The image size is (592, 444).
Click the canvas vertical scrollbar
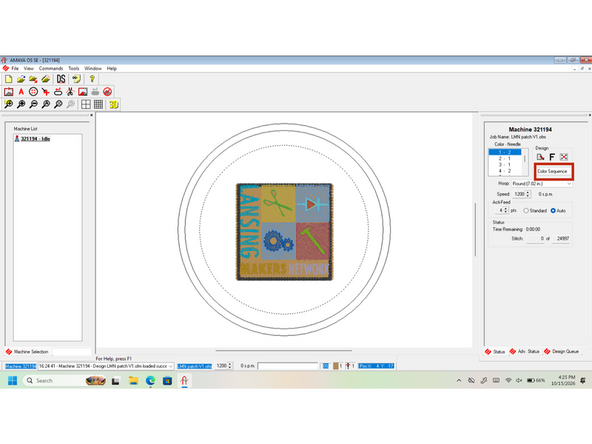(x=475, y=230)
